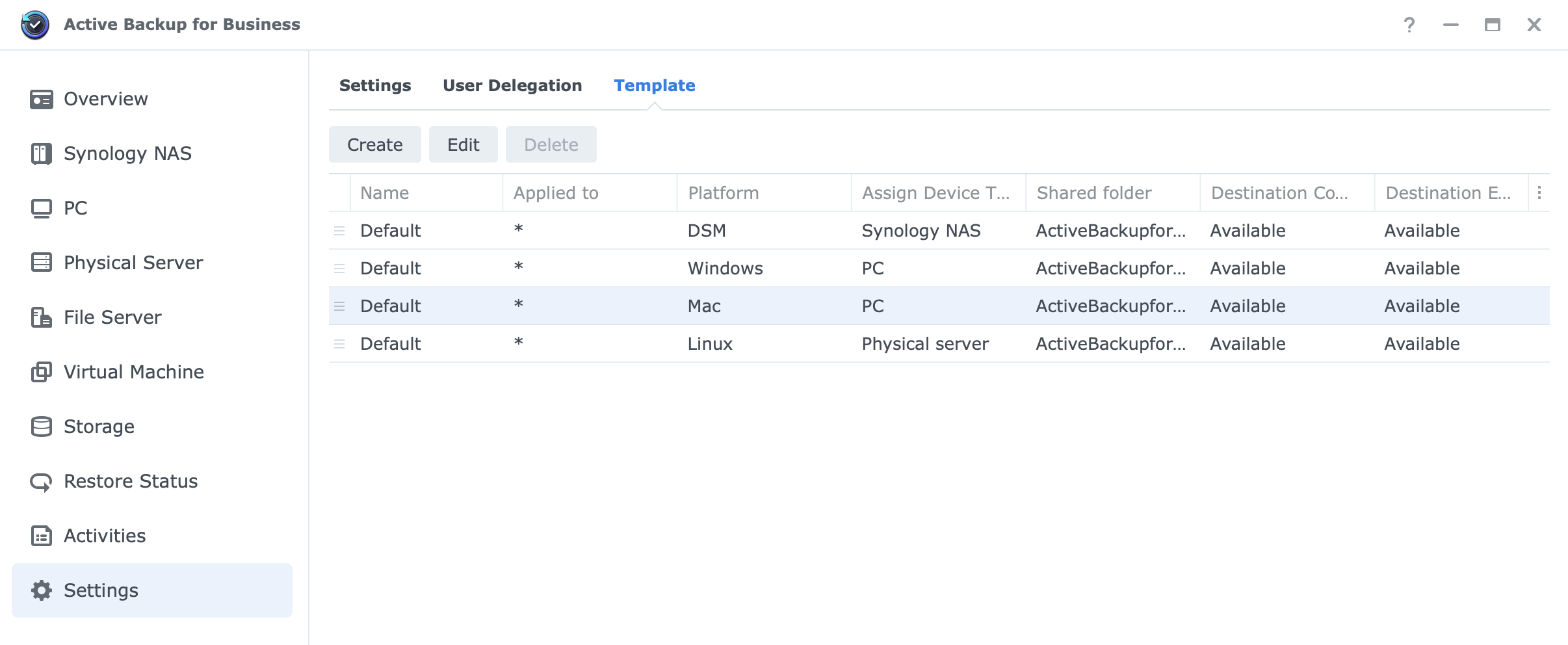Click the Restore Status icon

coord(42,482)
